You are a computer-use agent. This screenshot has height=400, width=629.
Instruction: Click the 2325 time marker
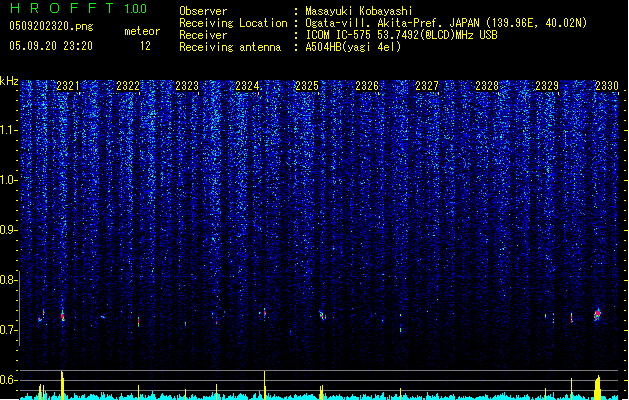coord(307,86)
